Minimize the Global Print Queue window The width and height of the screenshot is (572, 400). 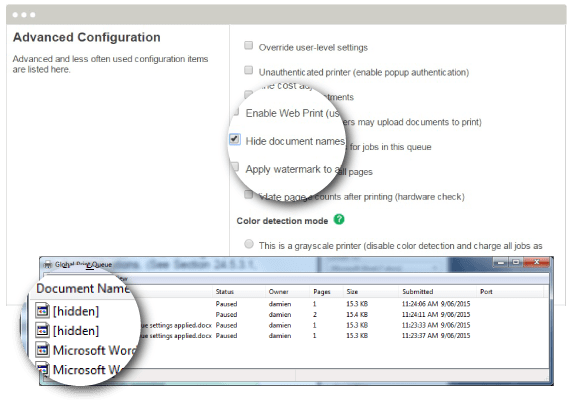501,262
